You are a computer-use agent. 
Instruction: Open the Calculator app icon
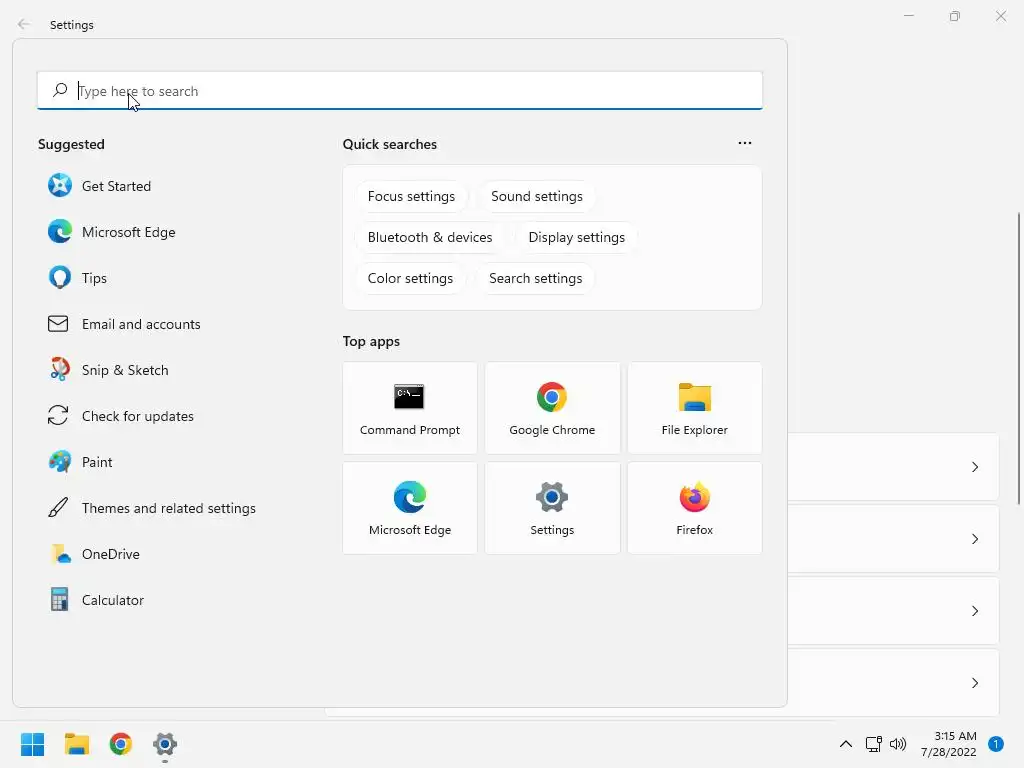[x=59, y=600]
